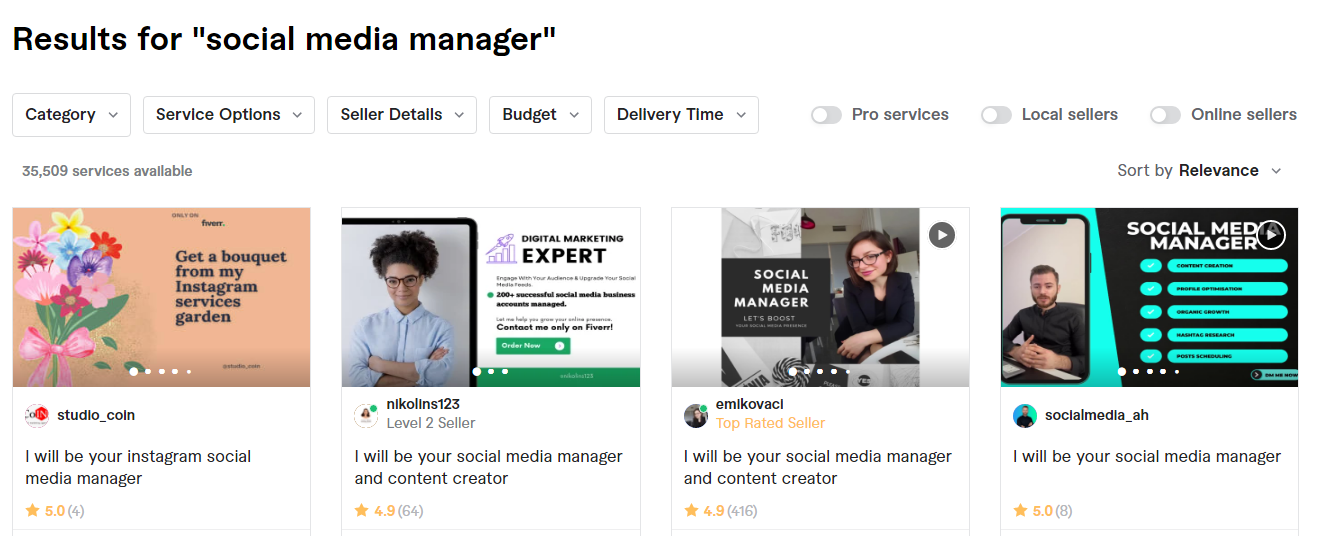Select first carousel dot on studio_coin image
This screenshot has height=536, width=1329.
pos(134,371)
